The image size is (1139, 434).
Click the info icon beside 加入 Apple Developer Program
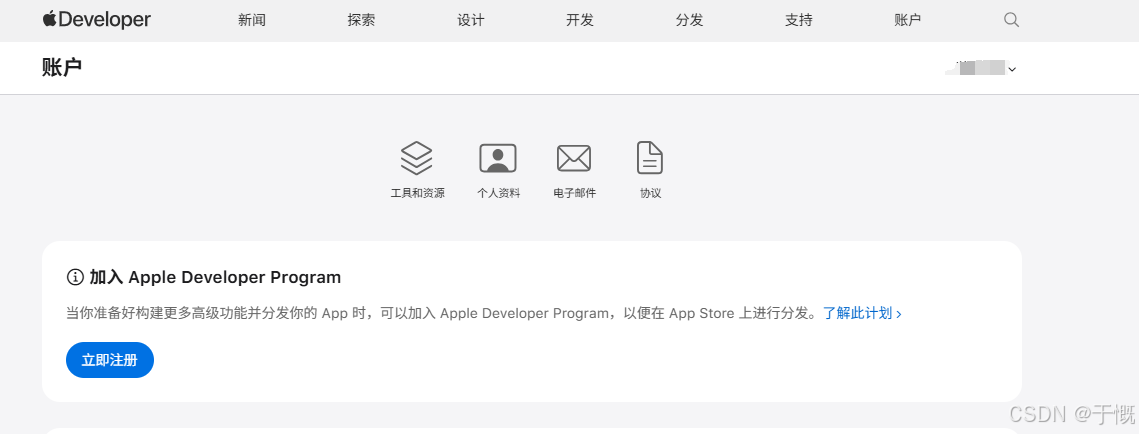pyautogui.click(x=75, y=277)
